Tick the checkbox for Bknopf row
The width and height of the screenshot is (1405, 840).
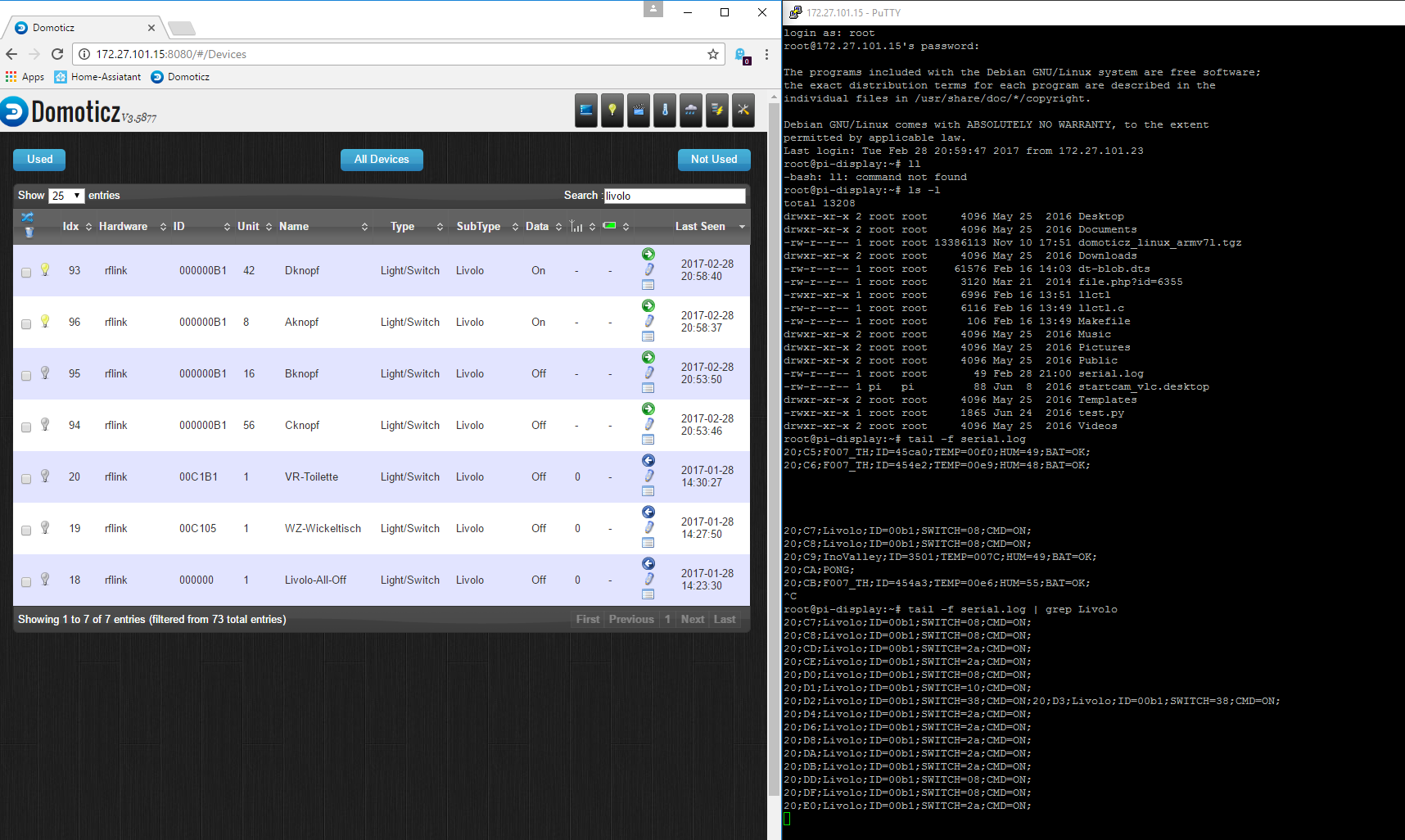click(26, 376)
